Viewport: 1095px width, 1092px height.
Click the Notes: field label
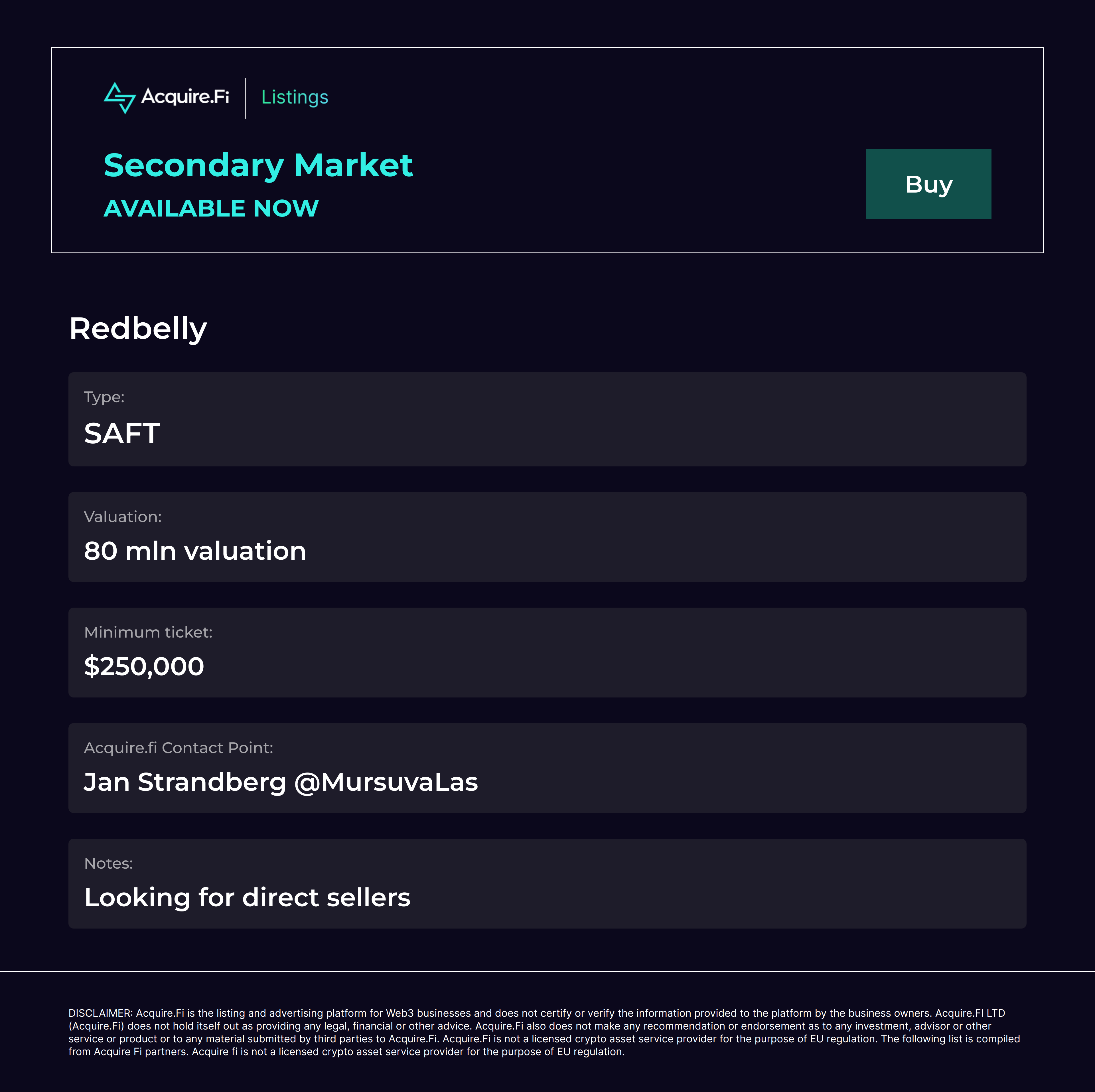pyautogui.click(x=108, y=864)
